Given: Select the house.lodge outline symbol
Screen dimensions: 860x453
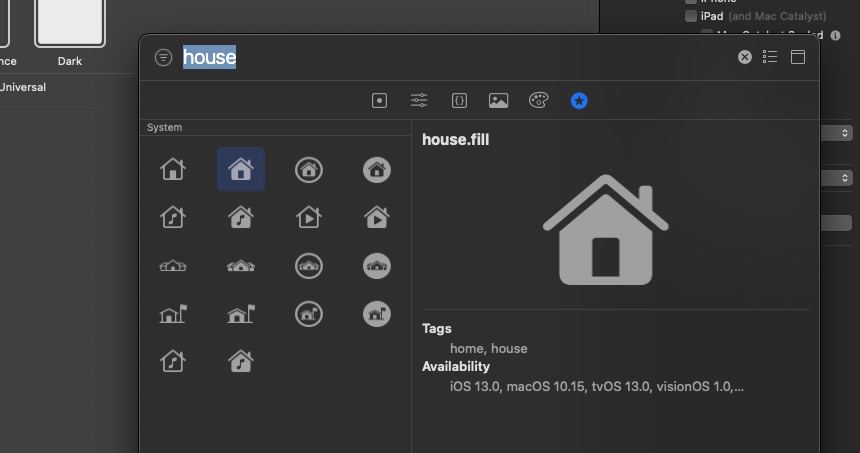Looking at the screenshot, I should (173, 266).
